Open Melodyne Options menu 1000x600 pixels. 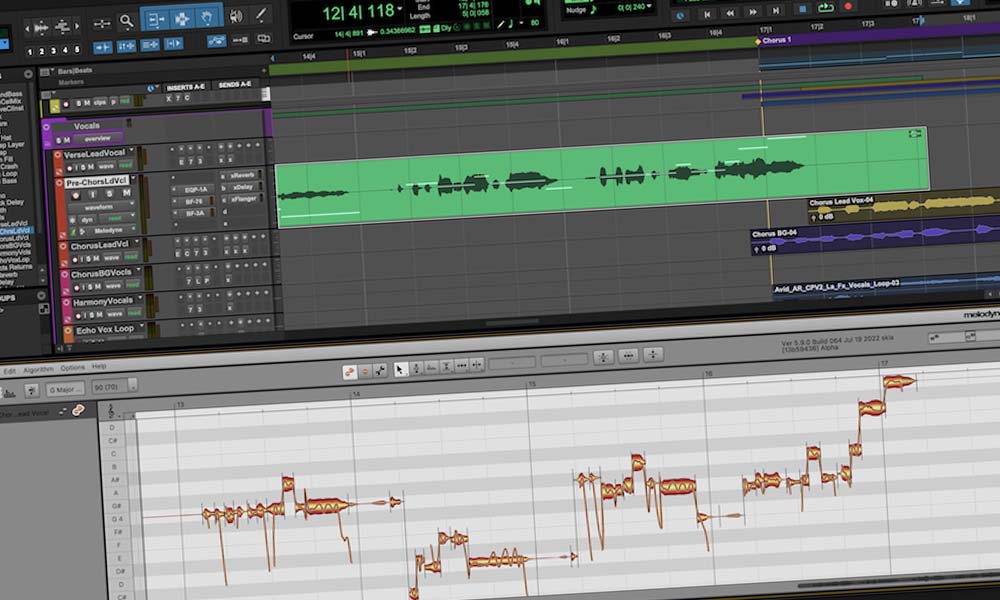click(72, 368)
